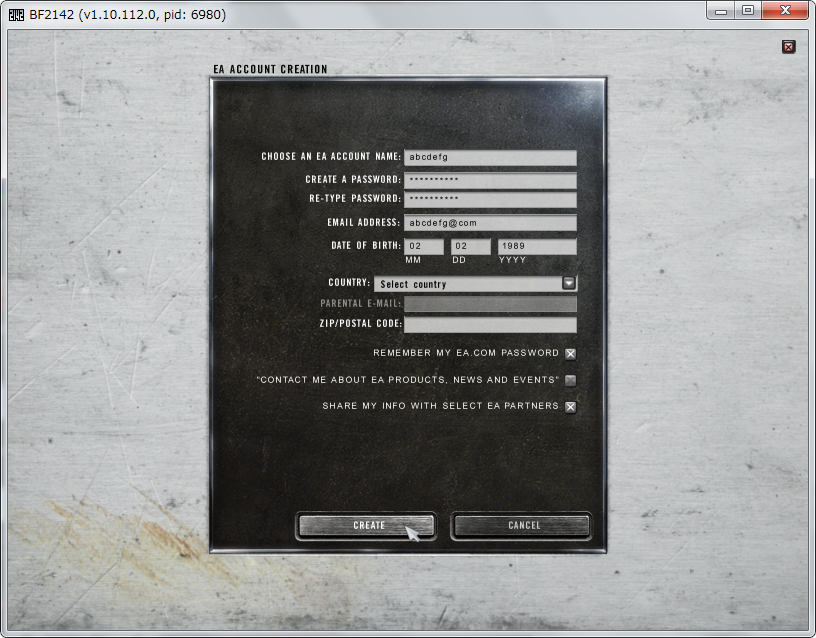Viewport: 816px width, 638px height.
Task: Click the birth day DD field
Action: [471, 246]
